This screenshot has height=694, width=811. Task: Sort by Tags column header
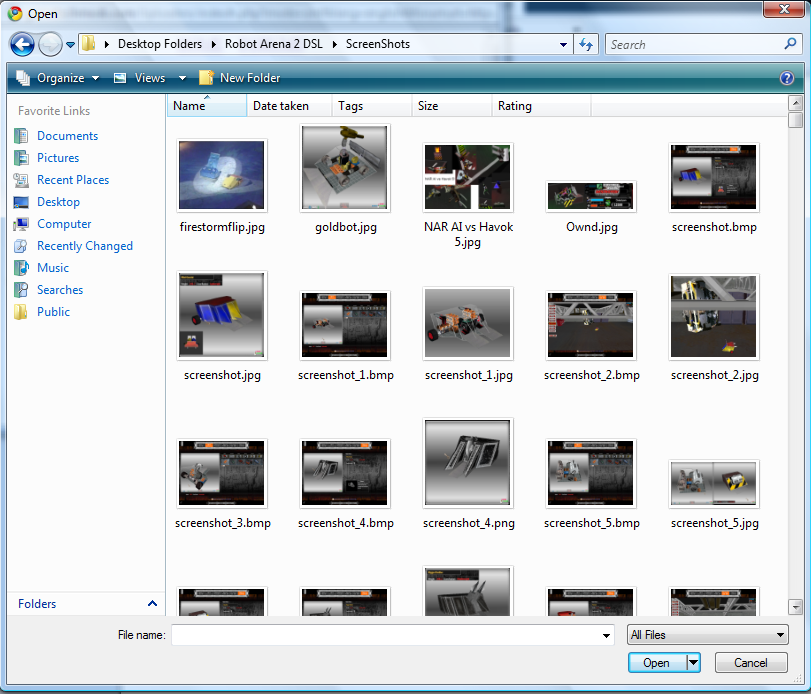tap(372, 106)
